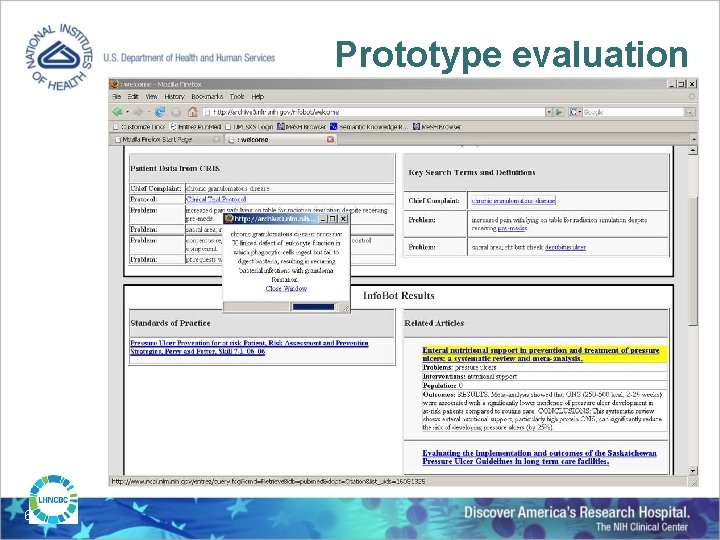Open the Entrez PubMed bookmark
The height and width of the screenshot is (540, 720).
196,126
